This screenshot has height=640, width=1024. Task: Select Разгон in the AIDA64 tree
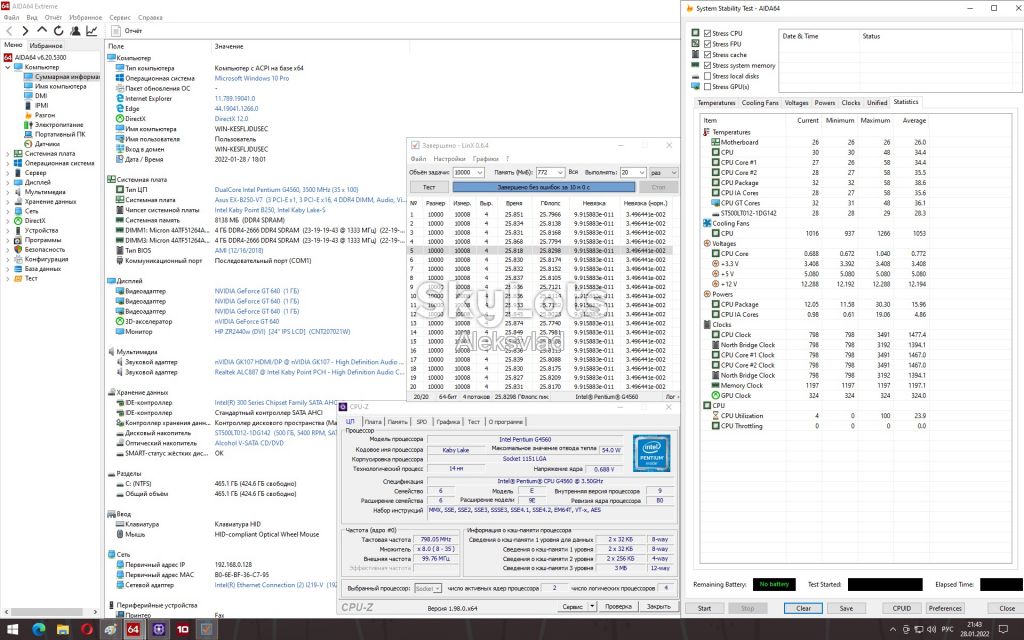click(44, 115)
